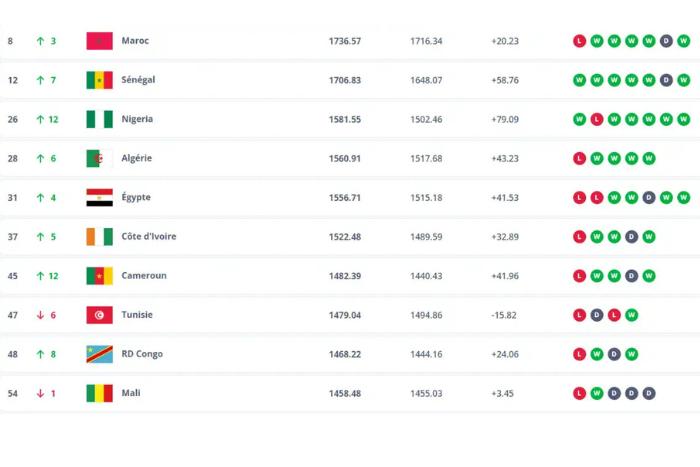Click the Cameroon flag icon
Image resolution: width=700 pixels, height=467 pixels.
tap(99, 276)
